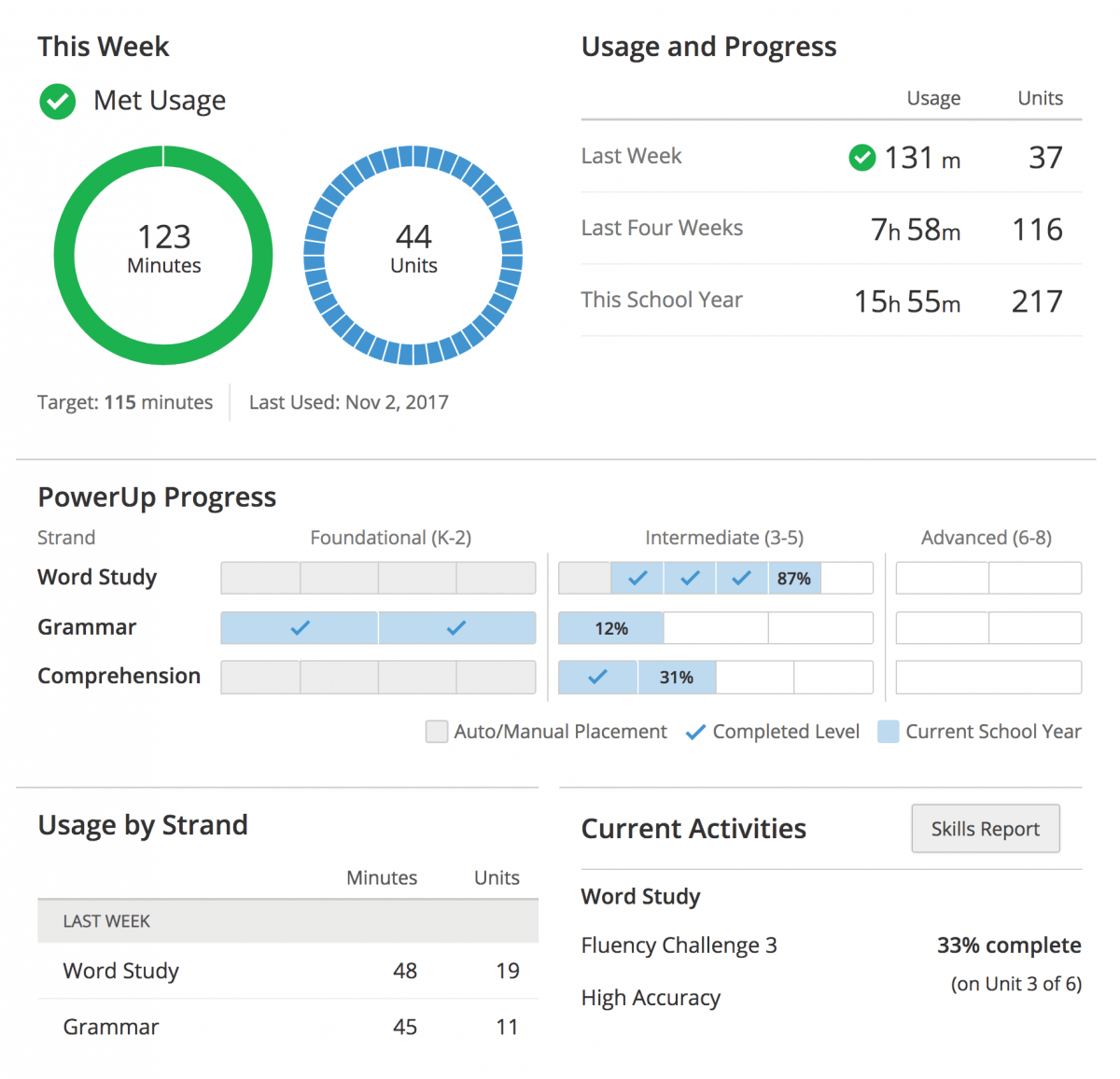Click the Fluency Challenge 3 activity

coord(679,946)
